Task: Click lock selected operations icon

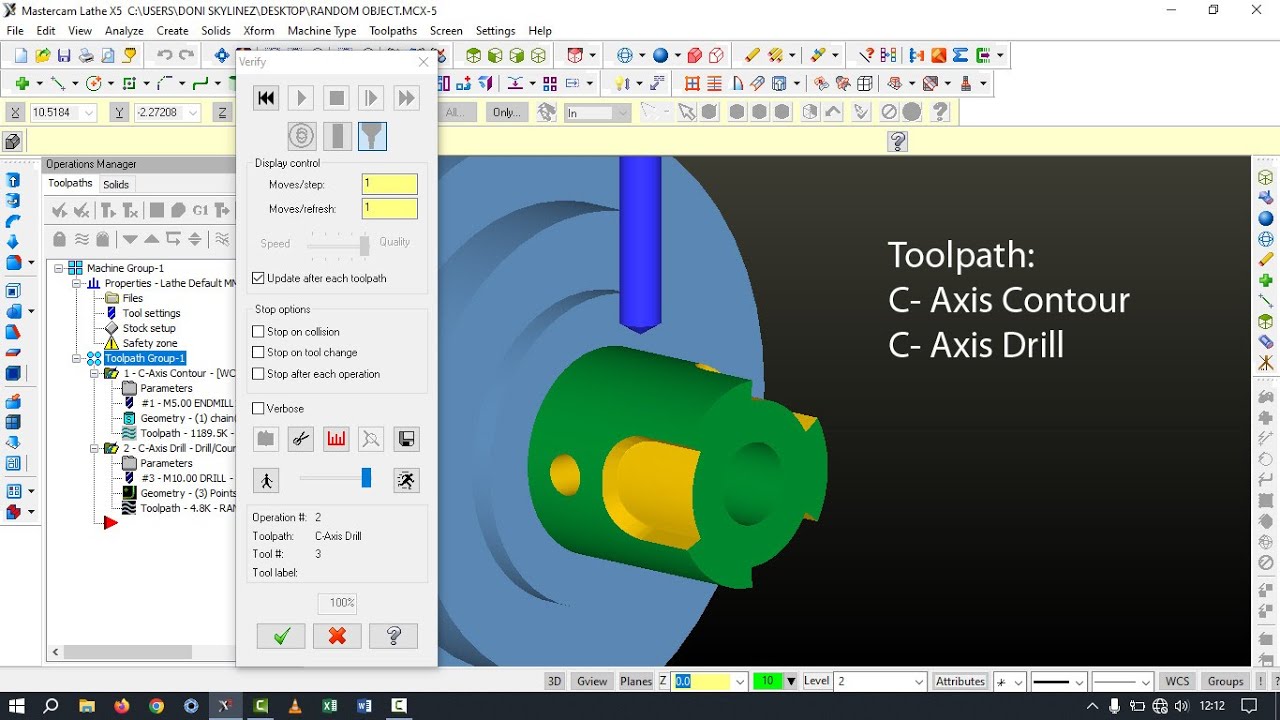Action: 59,239
